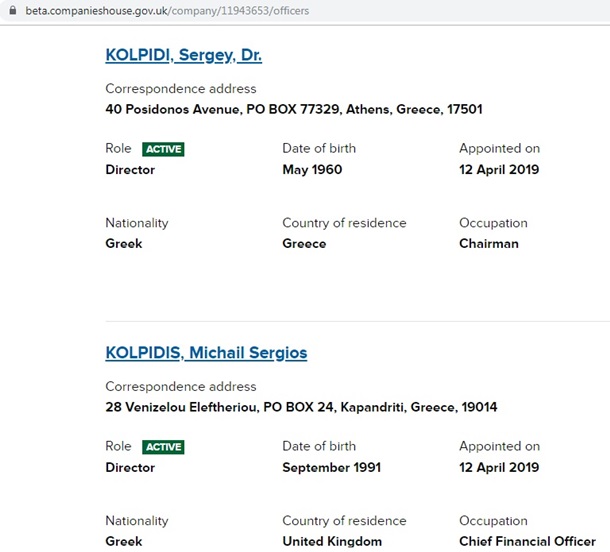Click the September 1991 date of birth

(331, 468)
